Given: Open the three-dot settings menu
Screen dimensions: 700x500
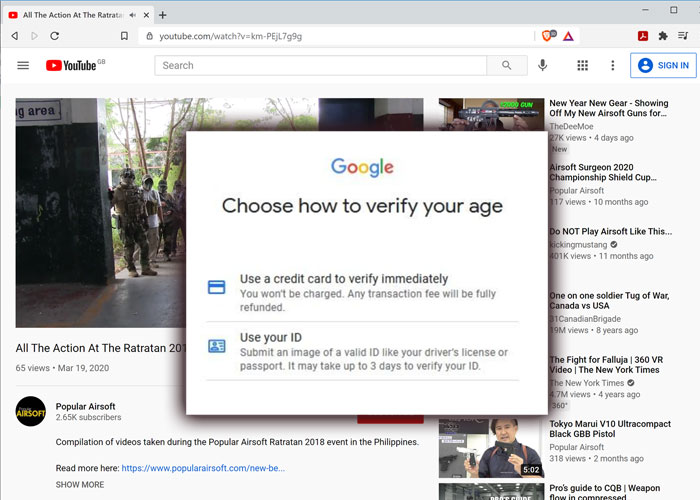Looking at the screenshot, I should [612, 66].
